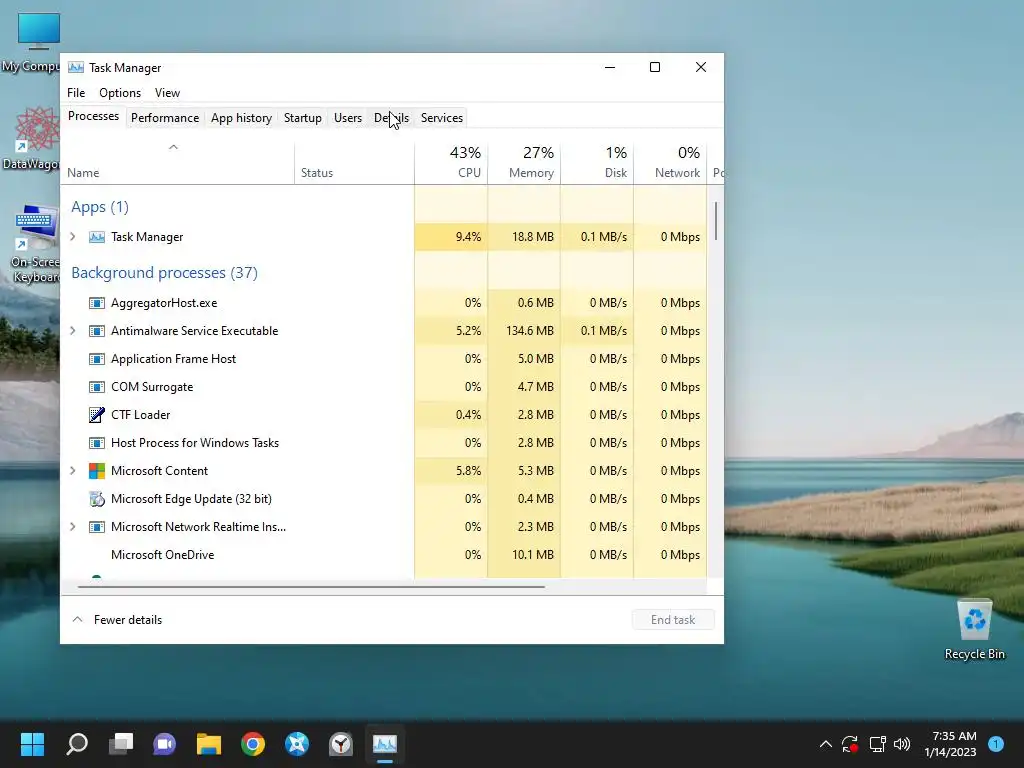
Task: Expand the Microsoft Content row
Action: pyautogui.click(x=73, y=471)
